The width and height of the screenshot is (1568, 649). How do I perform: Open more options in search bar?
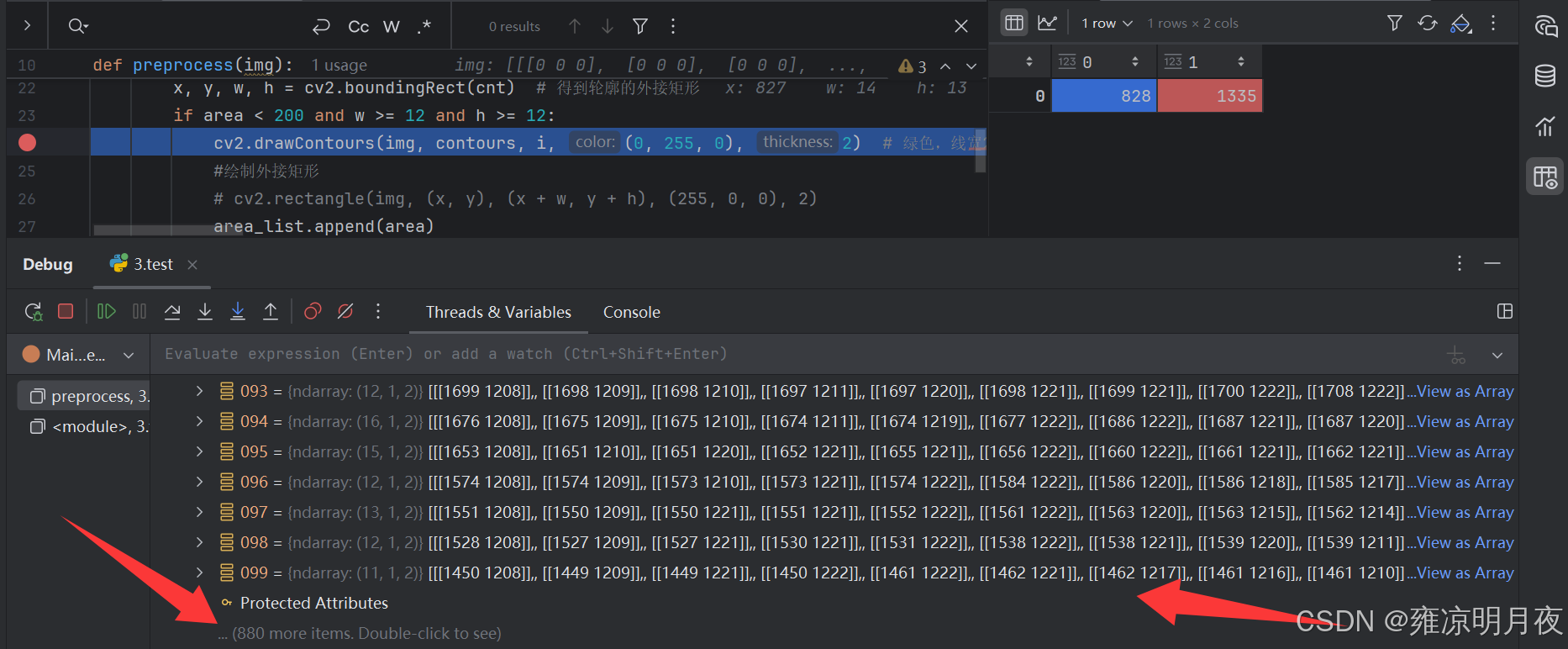[673, 27]
